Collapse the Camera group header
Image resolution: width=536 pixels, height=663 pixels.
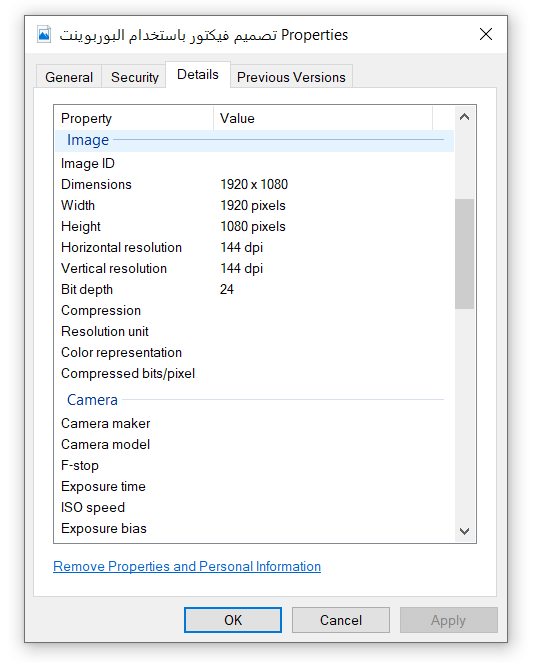click(92, 400)
